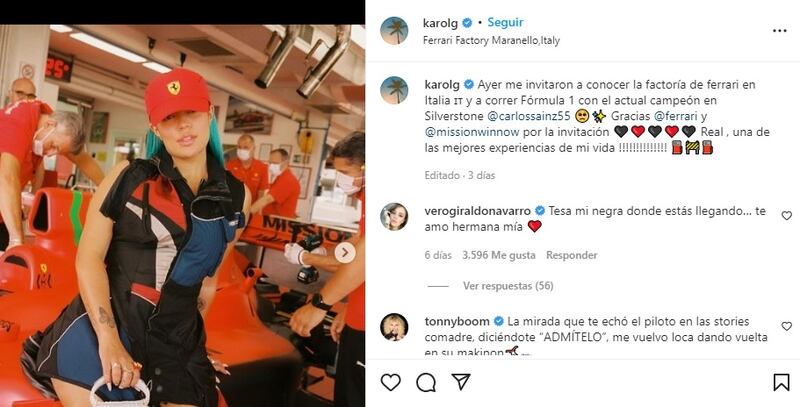800x407 pixels.
Task: Save the post with the bookmark icon
Action: (x=781, y=382)
